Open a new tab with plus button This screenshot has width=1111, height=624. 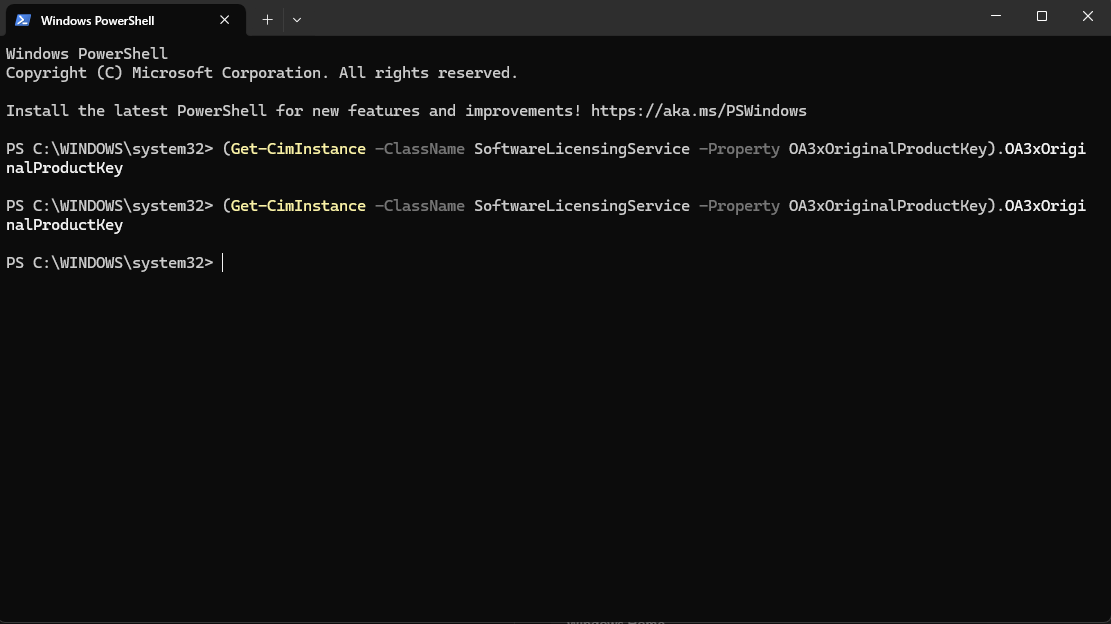pos(267,20)
